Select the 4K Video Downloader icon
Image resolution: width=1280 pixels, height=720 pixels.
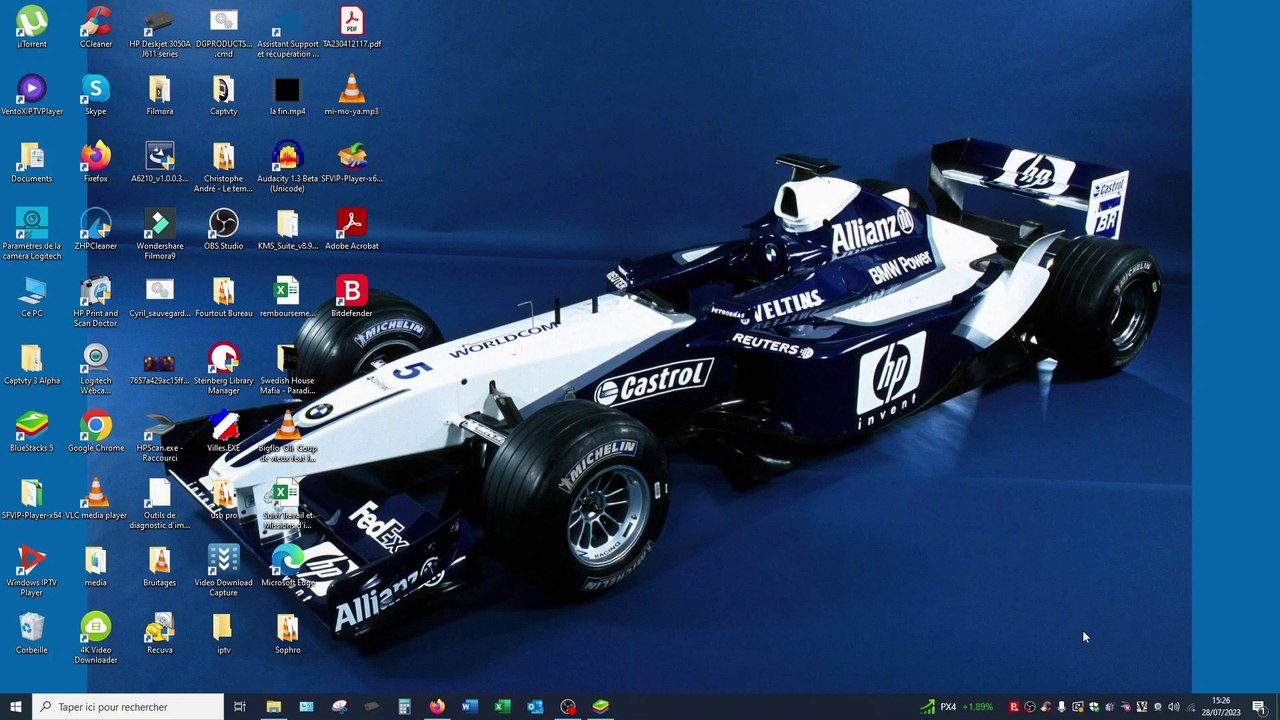[x=96, y=638]
